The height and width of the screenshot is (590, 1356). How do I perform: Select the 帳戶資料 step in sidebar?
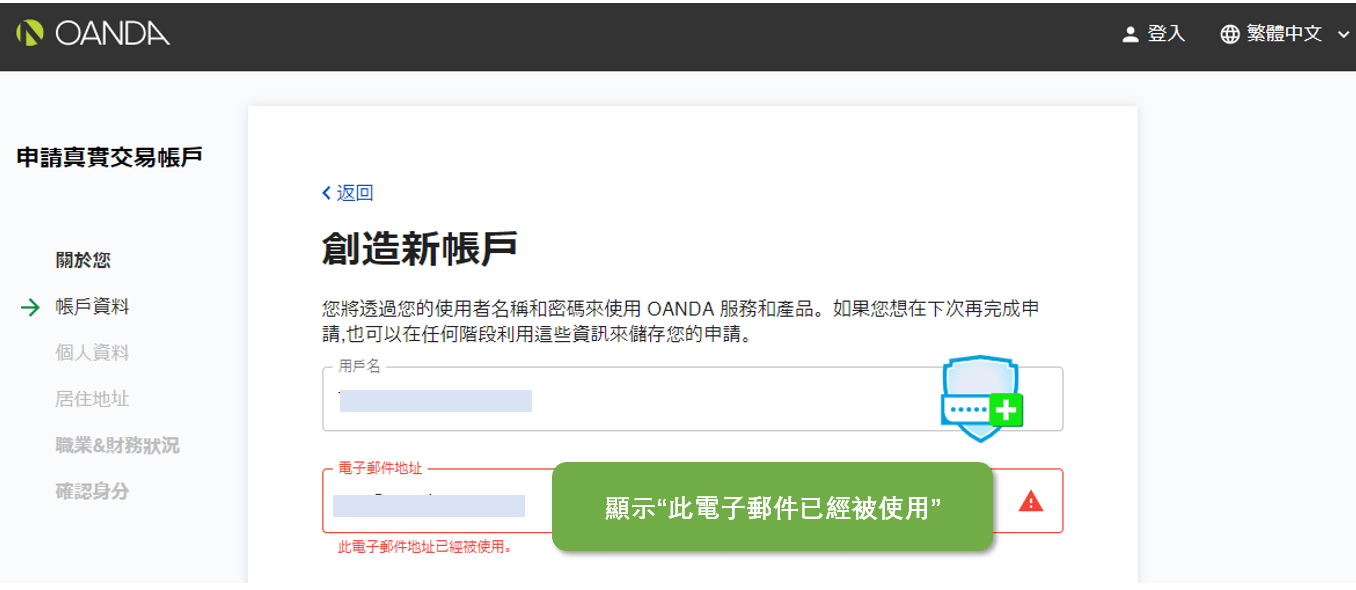pyautogui.click(x=92, y=307)
